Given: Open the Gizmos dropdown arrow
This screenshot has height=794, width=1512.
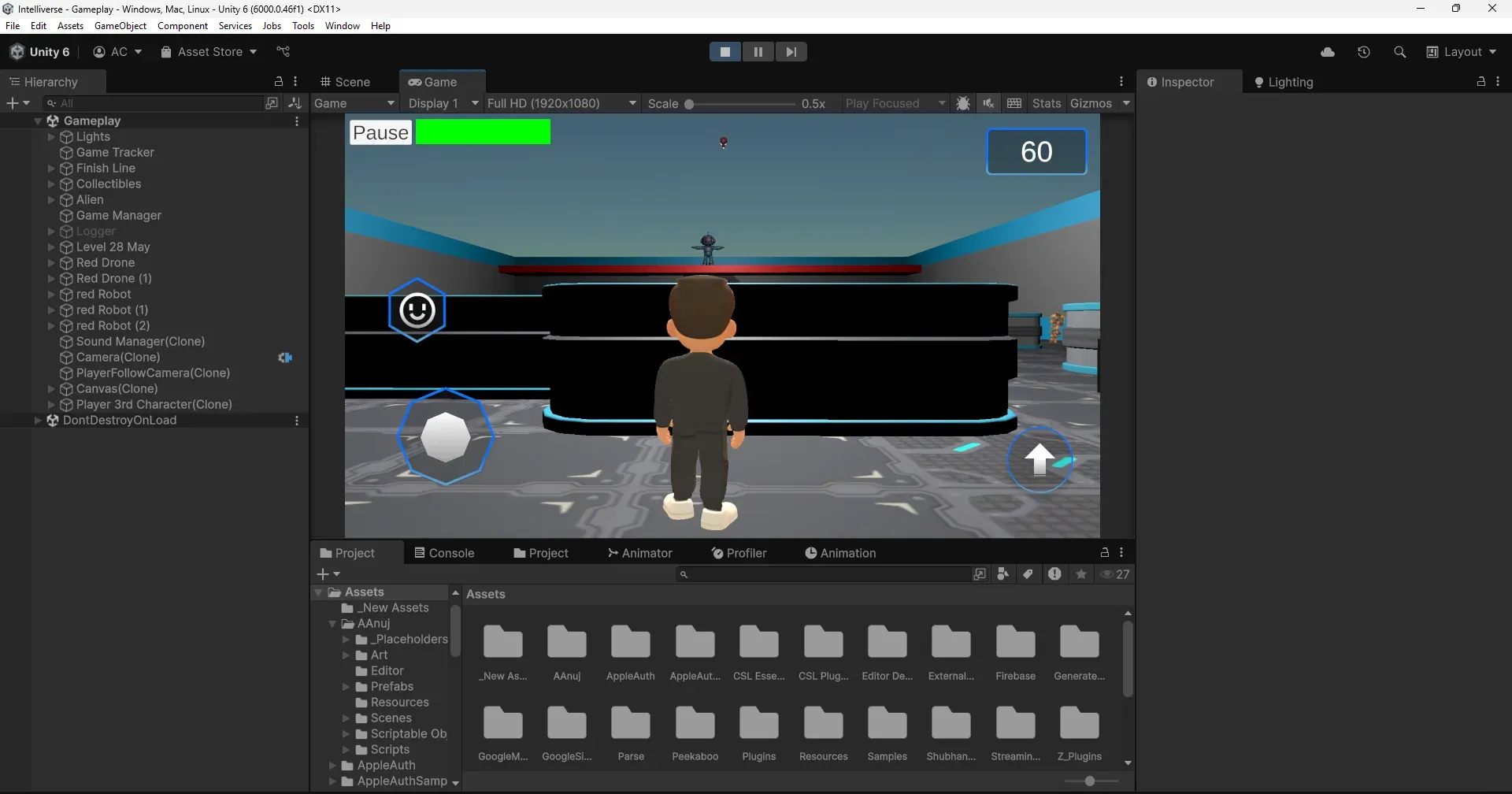Looking at the screenshot, I should (x=1126, y=103).
